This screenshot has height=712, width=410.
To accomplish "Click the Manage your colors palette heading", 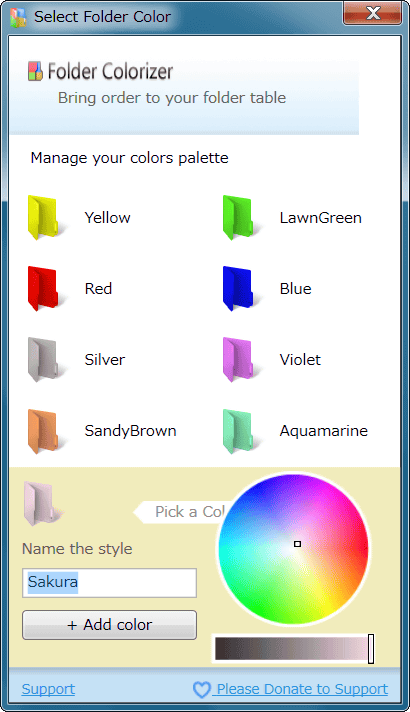I will coord(129,158).
